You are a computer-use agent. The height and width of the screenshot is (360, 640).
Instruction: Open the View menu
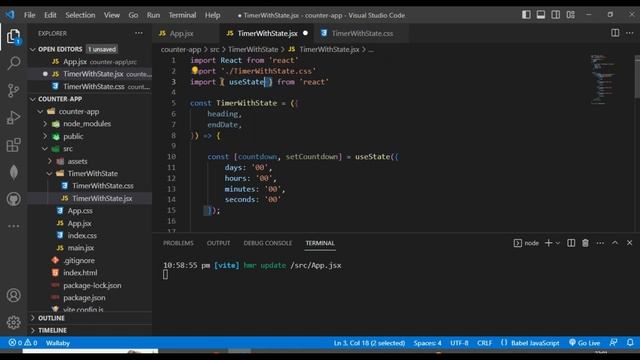coord(111,15)
